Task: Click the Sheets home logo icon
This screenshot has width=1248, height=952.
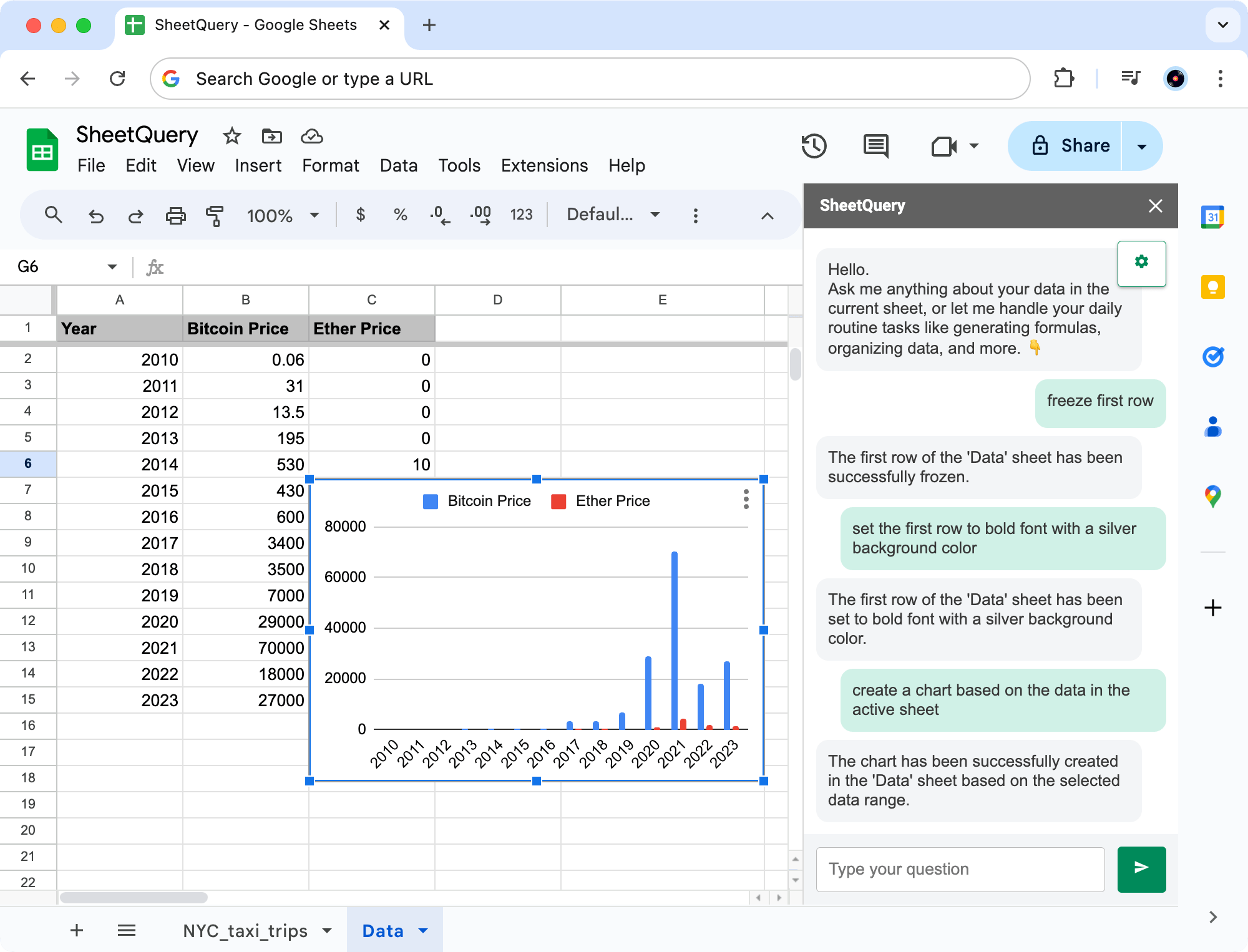Action: pyautogui.click(x=42, y=150)
